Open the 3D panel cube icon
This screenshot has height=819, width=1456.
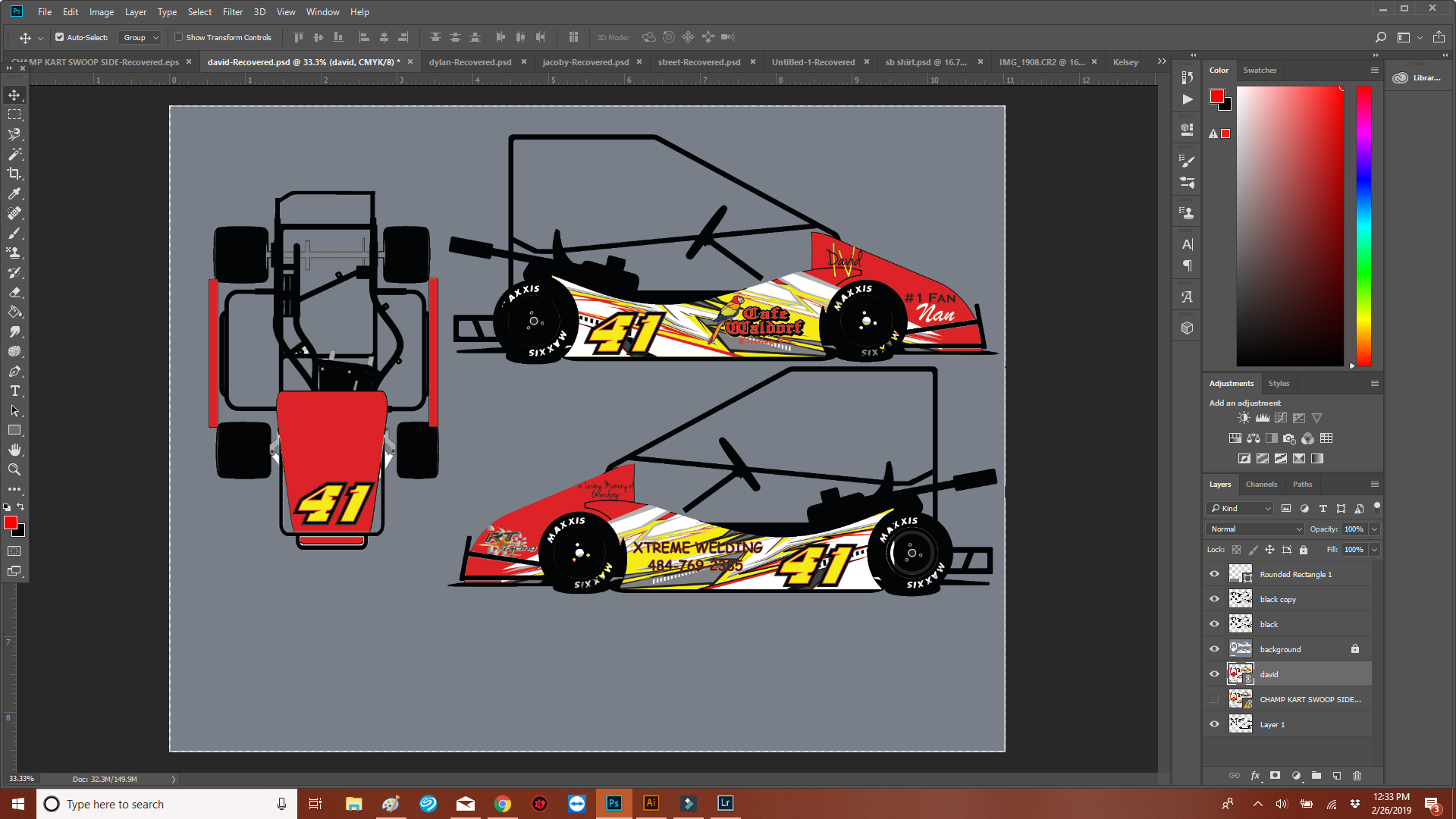(x=1187, y=328)
